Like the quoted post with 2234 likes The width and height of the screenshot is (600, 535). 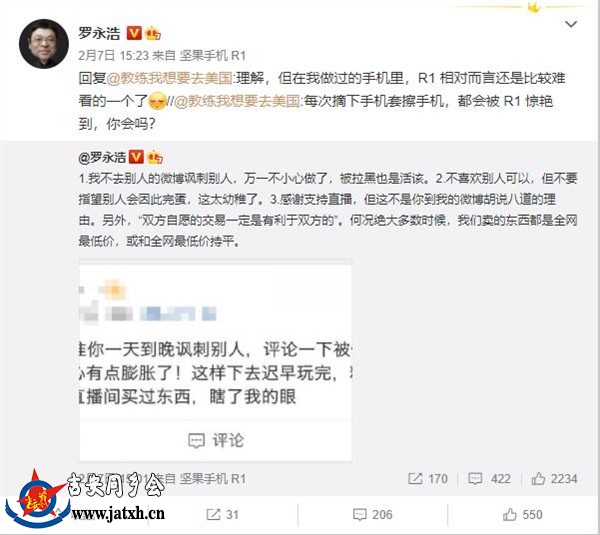(554, 478)
